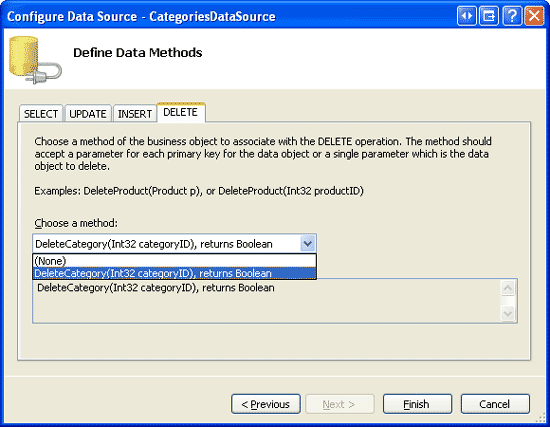Open the INSERT tab
Image resolution: width=550 pixels, height=427 pixels.
click(x=135, y=114)
